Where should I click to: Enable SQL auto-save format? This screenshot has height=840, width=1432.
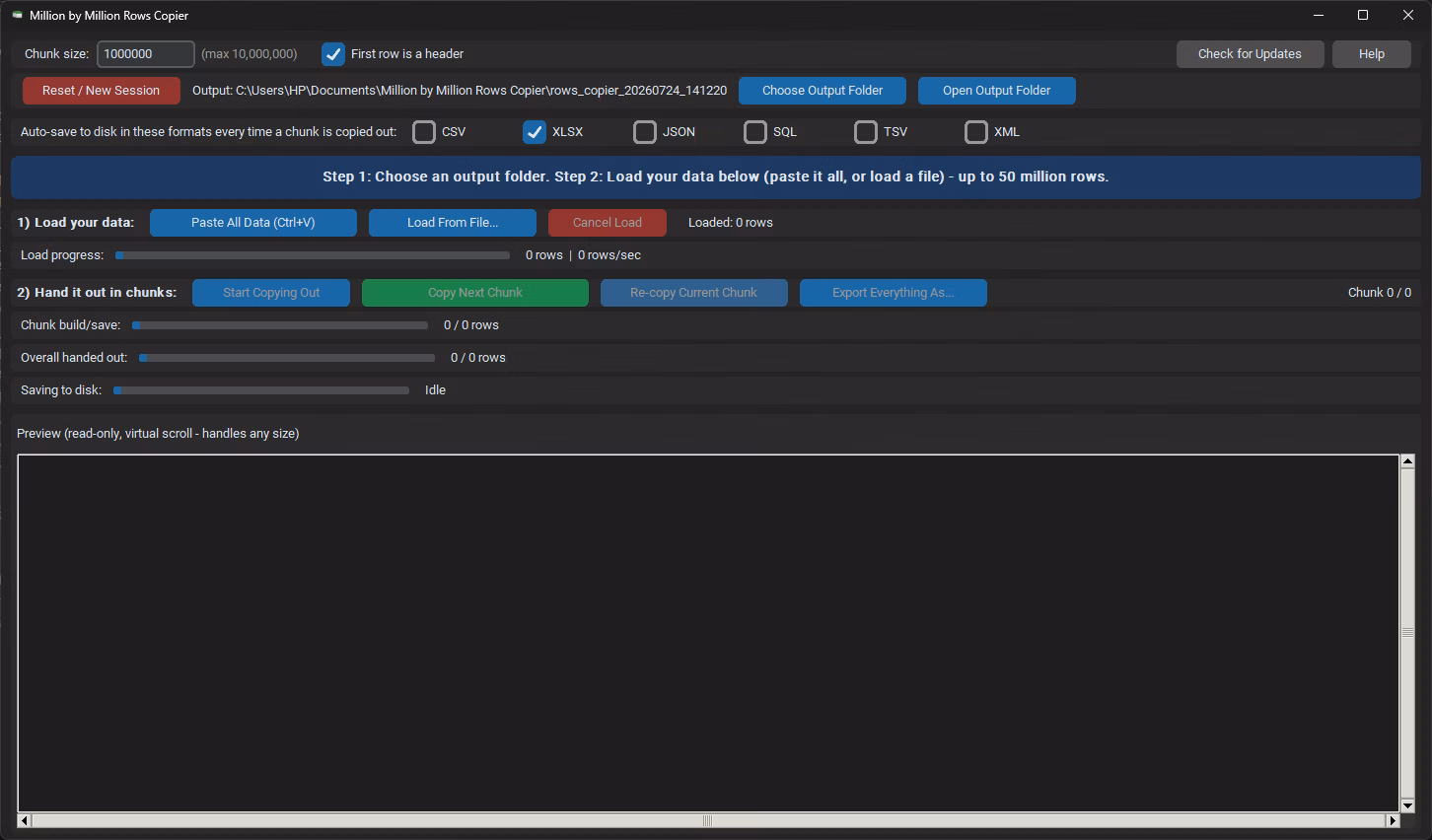click(x=755, y=132)
